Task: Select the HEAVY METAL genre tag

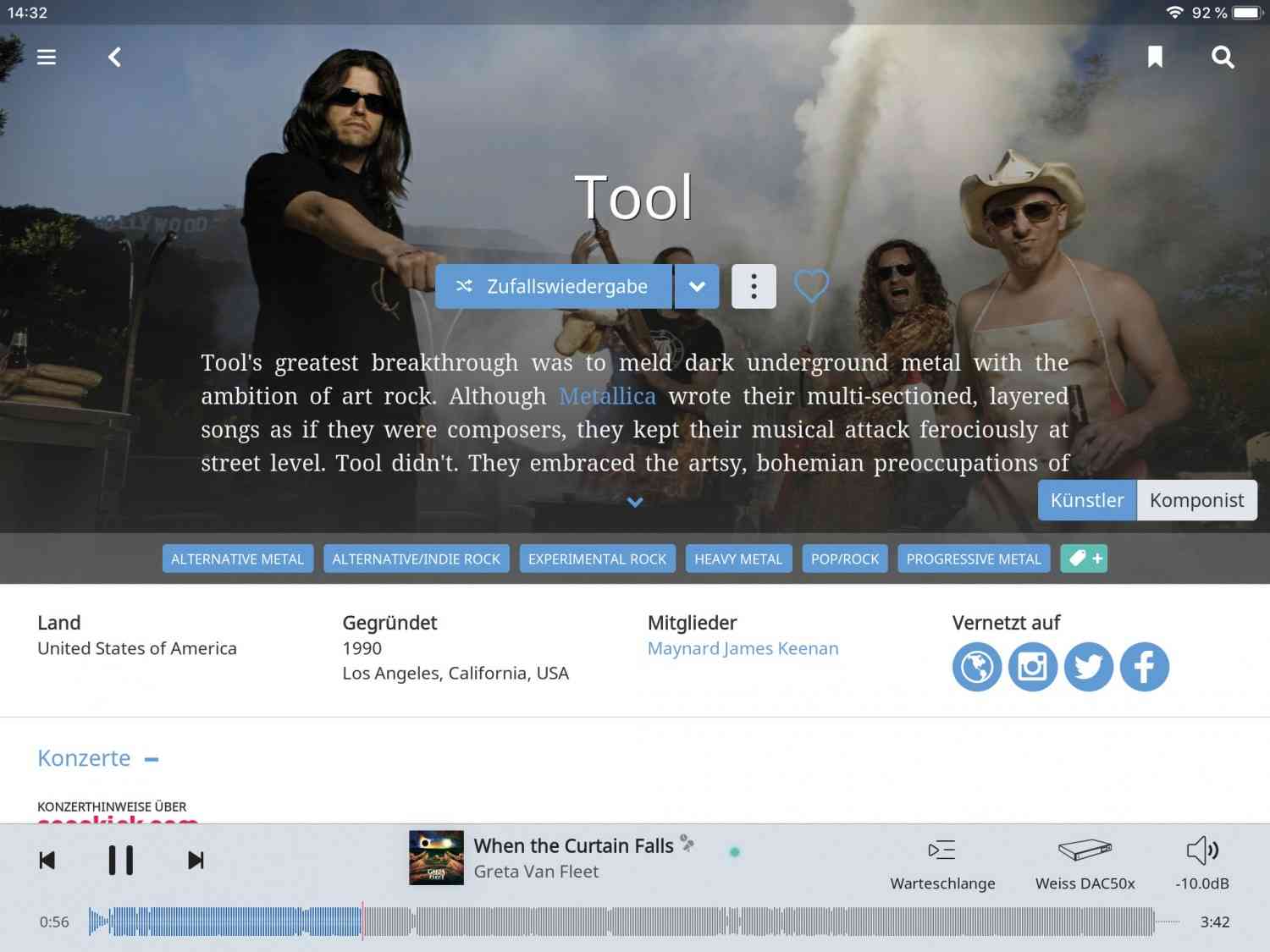Action: (x=738, y=559)
